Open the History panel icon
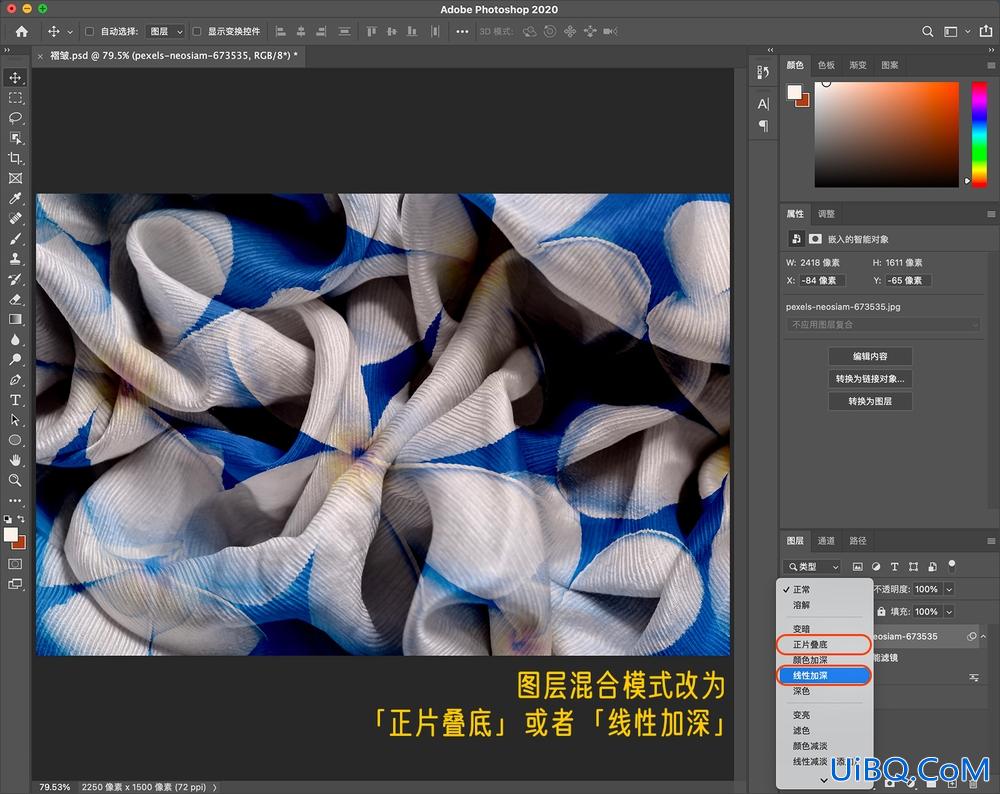 [x=763, y=72]
